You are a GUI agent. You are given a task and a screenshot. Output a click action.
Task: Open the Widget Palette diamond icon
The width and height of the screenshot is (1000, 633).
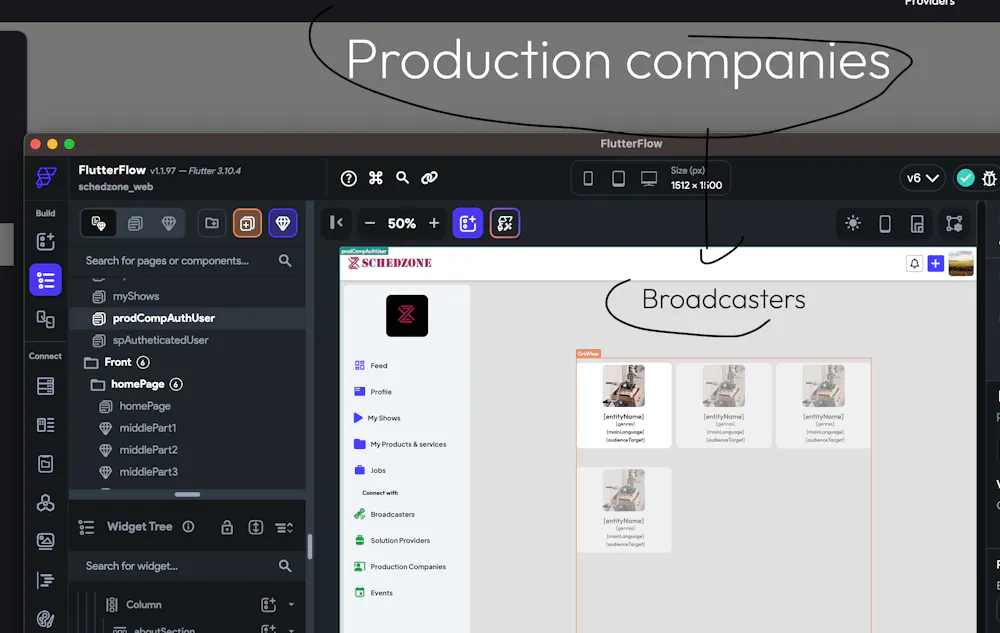click(x=283, y=222)
